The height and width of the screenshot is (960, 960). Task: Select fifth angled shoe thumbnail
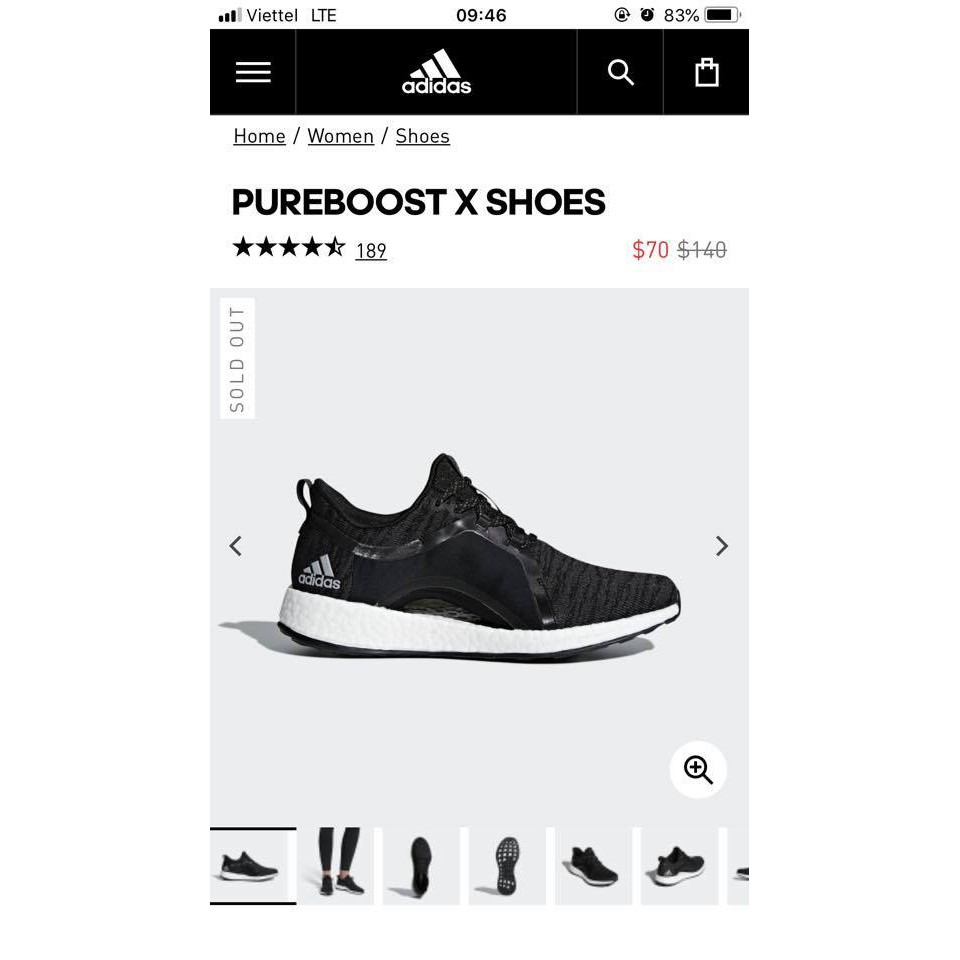click(x=593, y=866)
